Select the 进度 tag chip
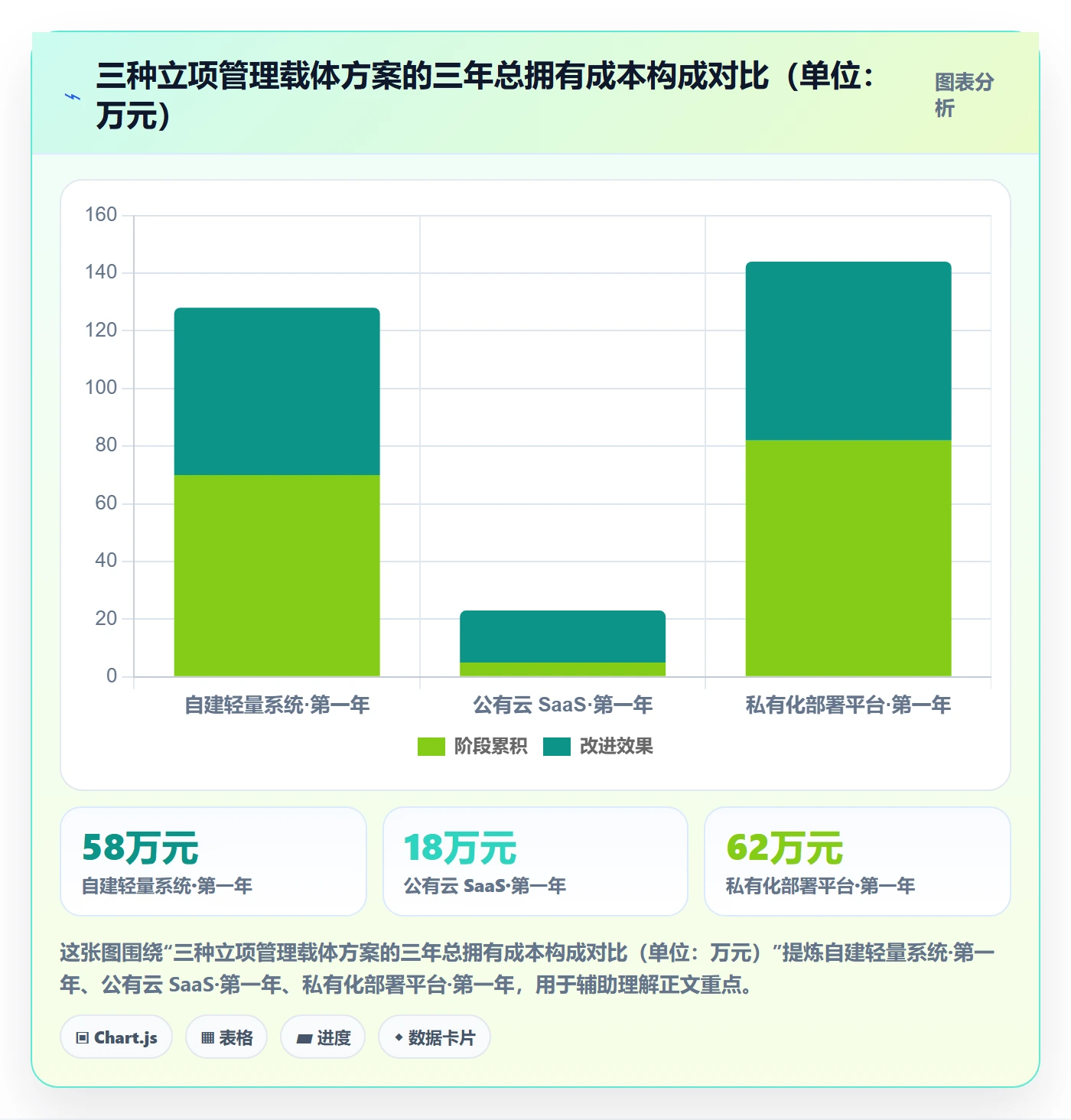This screenshot has height=1120, width=1071. click(323, 1037)
